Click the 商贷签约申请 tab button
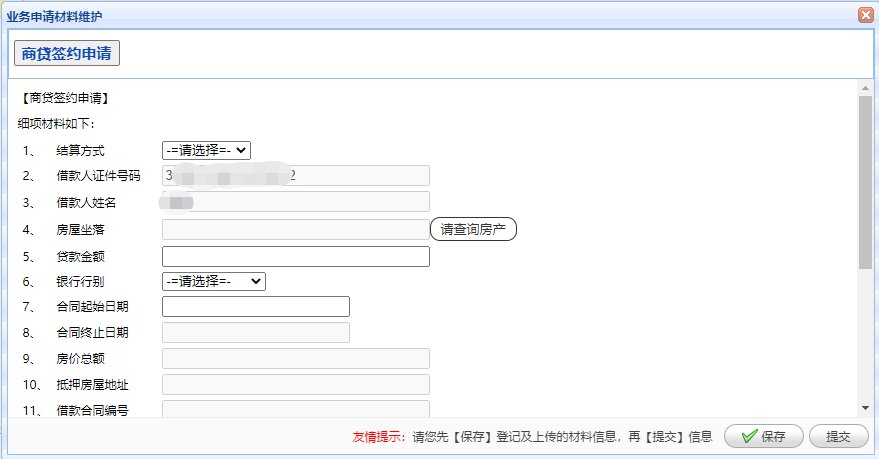 pyautogui.click(x=66, y=53)
